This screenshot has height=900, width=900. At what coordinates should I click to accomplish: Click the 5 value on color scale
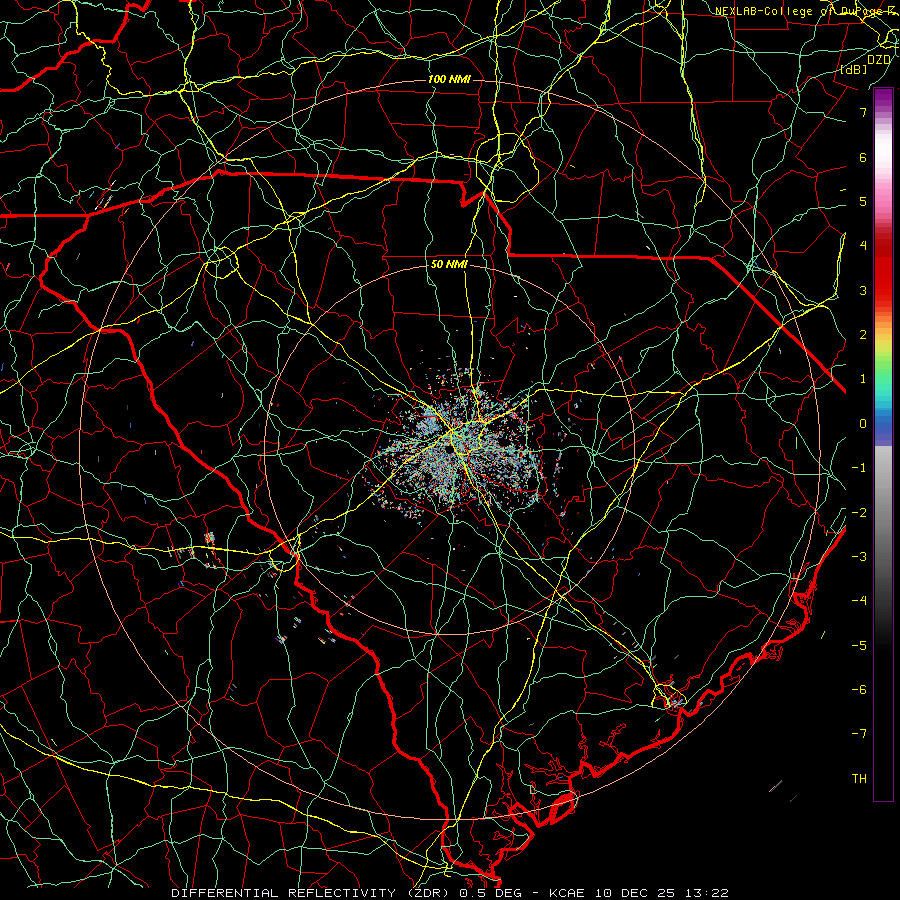point(863,201)
